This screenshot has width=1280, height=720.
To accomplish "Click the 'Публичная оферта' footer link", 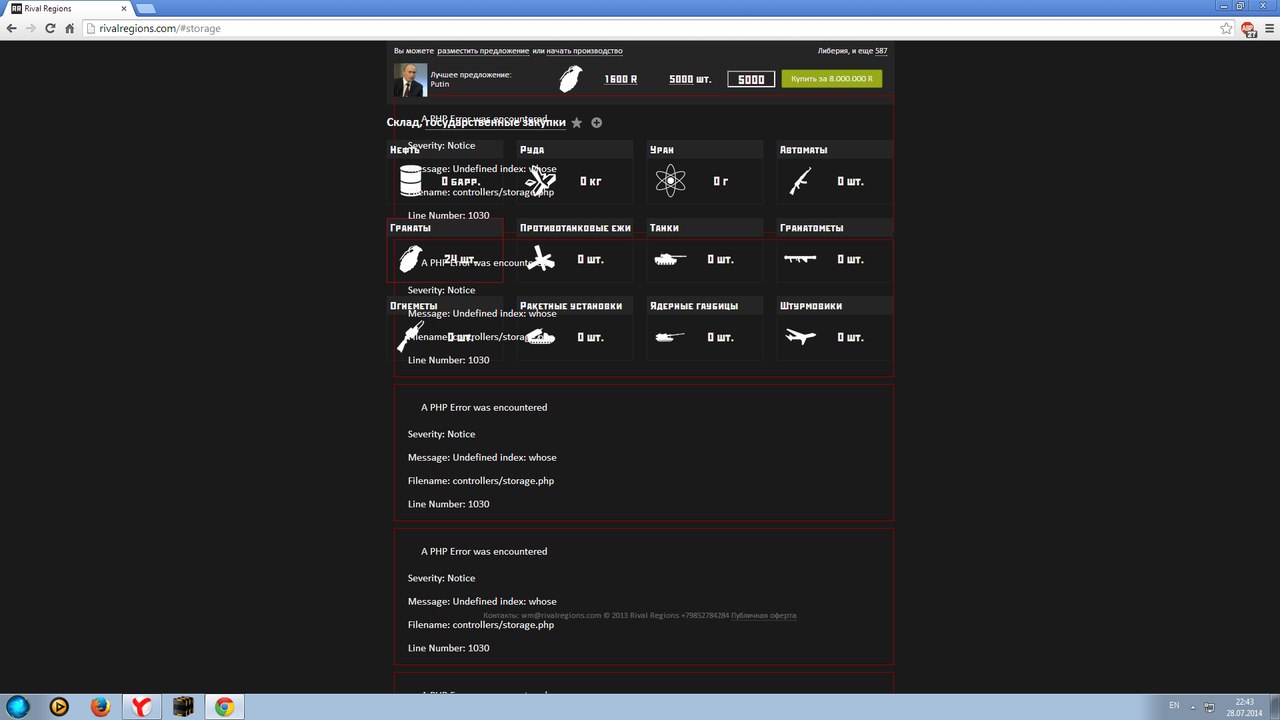I will click(x=764, y=616).
